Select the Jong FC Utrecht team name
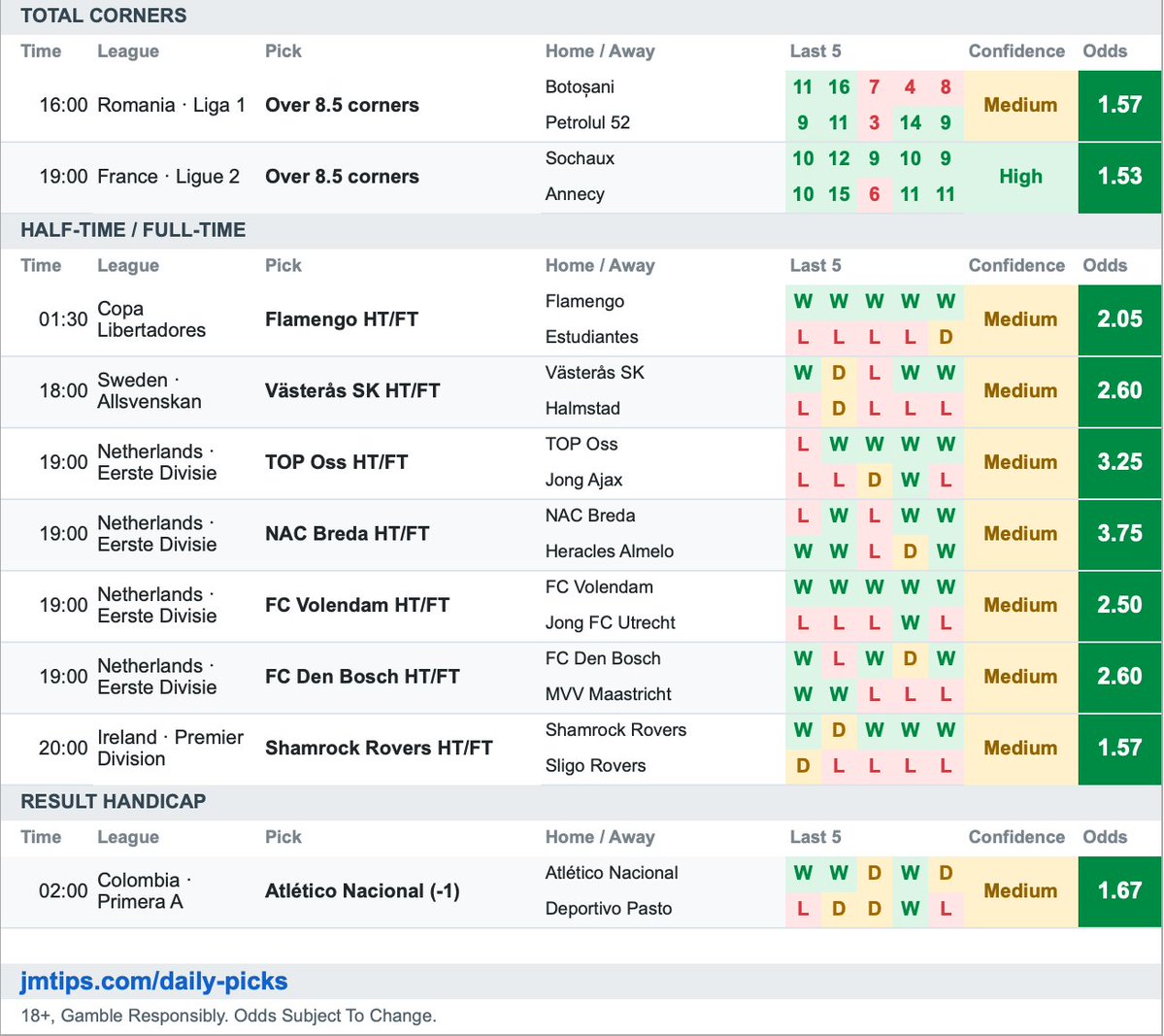This screenshot has height=1036, width=1164. tap(611, 622)
